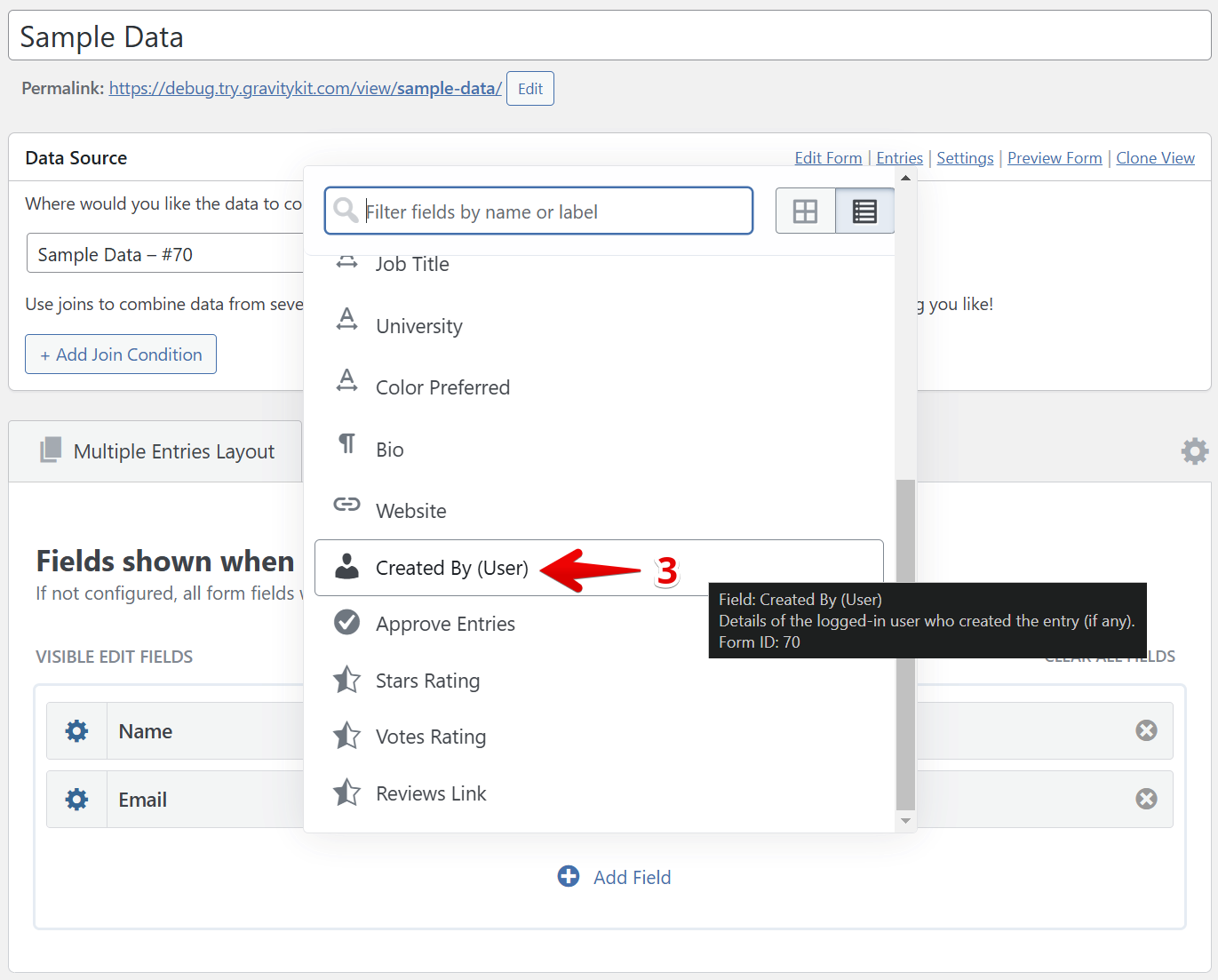Click the field list scrollbar thumb
1218x980 pixels.
click(x=905, y=645)
